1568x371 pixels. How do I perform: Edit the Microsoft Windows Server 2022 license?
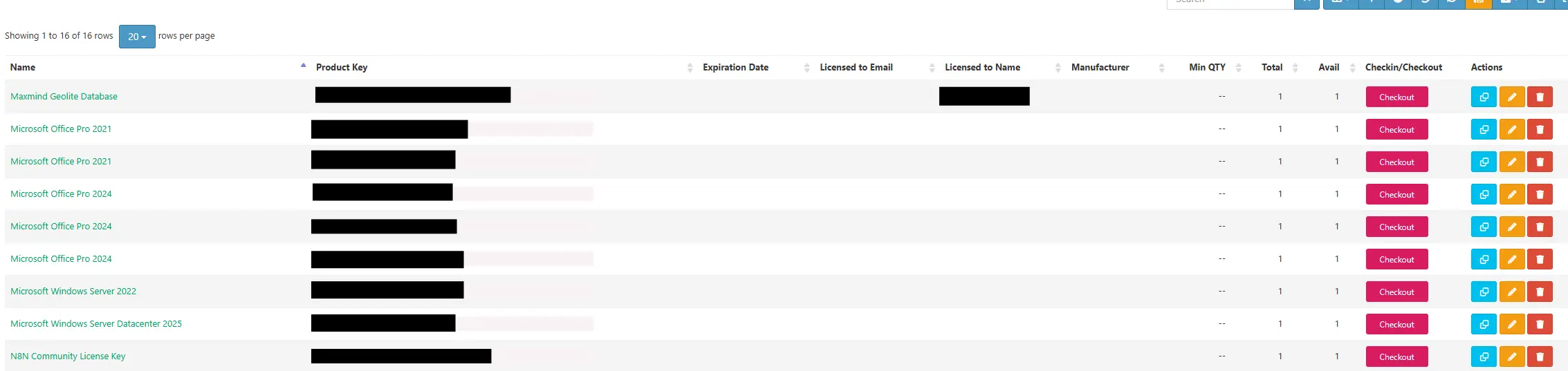1512,292
